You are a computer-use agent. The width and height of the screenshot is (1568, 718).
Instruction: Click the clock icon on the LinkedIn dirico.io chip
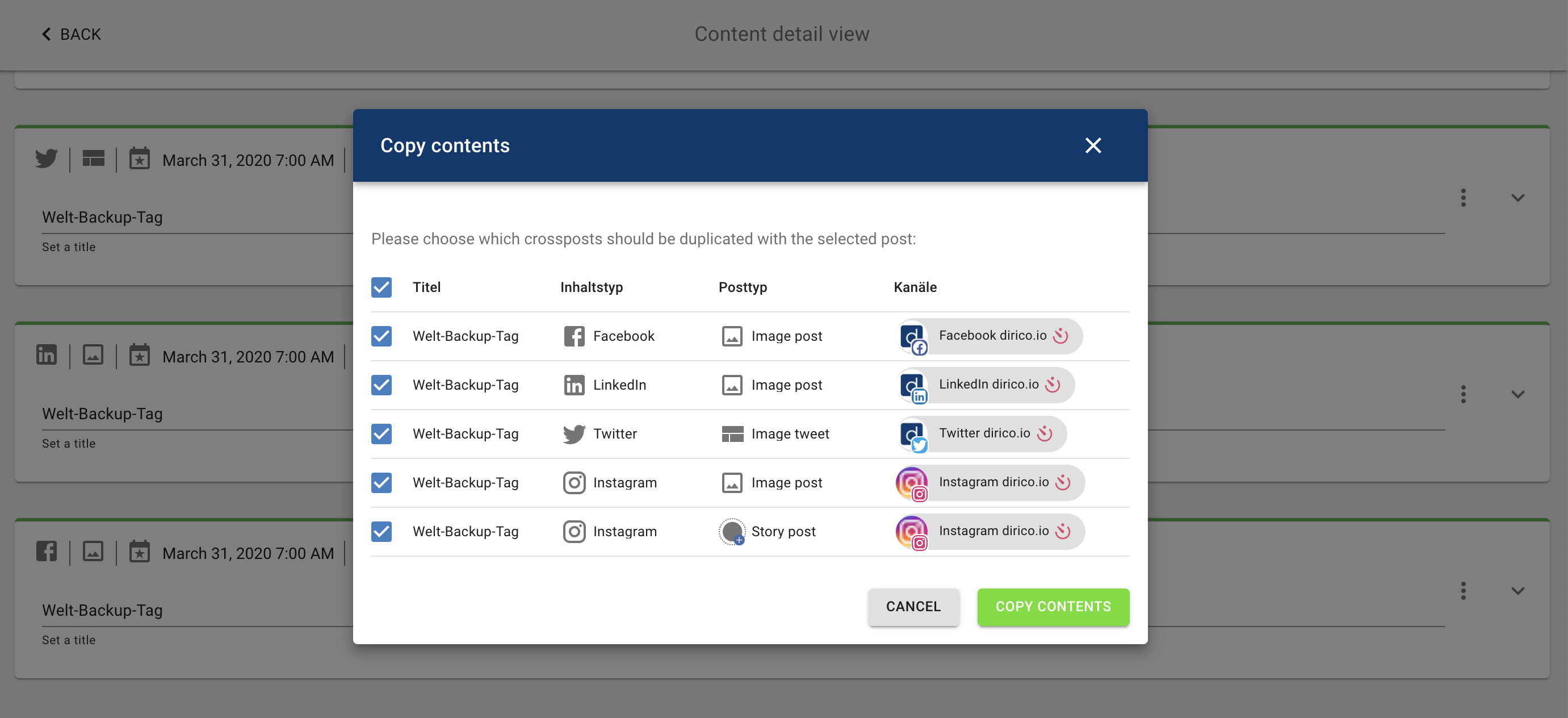tap(1053, 384)
